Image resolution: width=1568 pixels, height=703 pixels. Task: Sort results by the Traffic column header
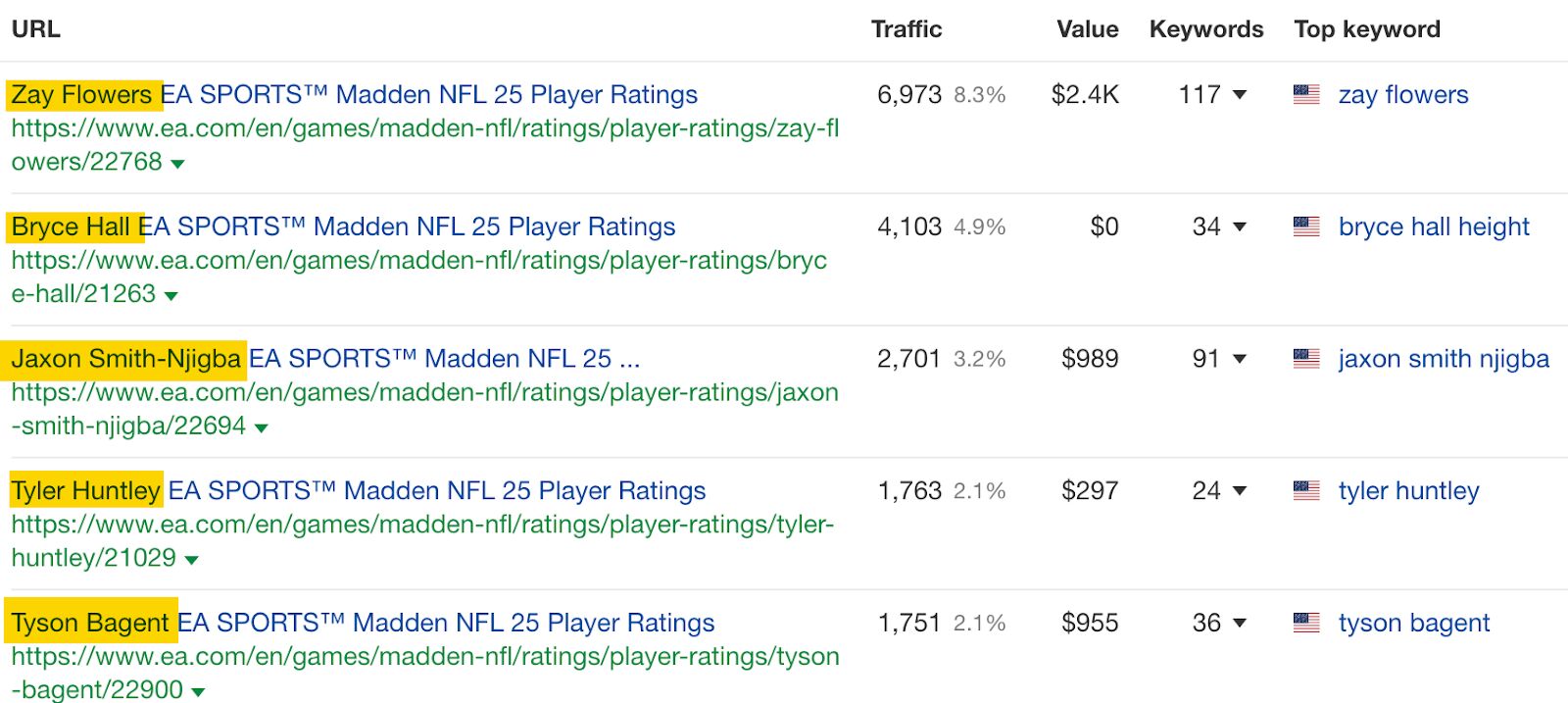(906, 28)
